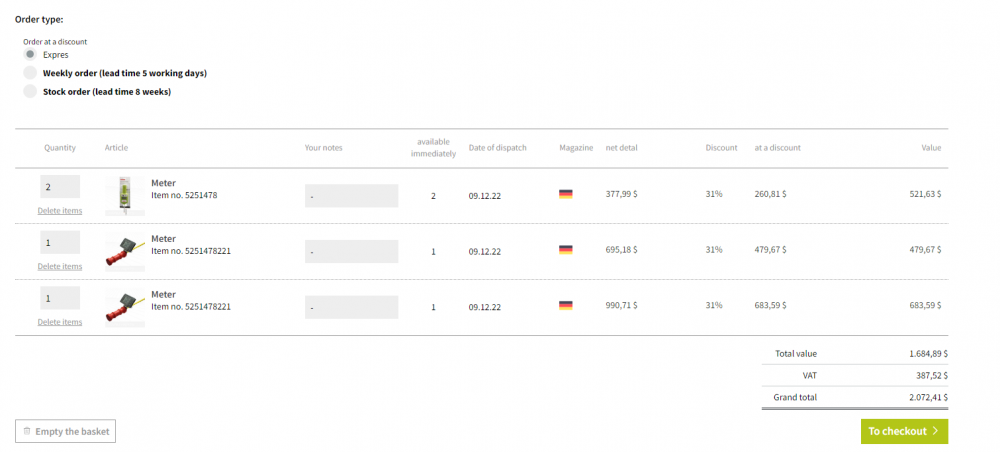The width and height of the screenshot is (1000, 452).
Task: Click the quantity field in the 479,67 $ row
Action: (60, 242)
